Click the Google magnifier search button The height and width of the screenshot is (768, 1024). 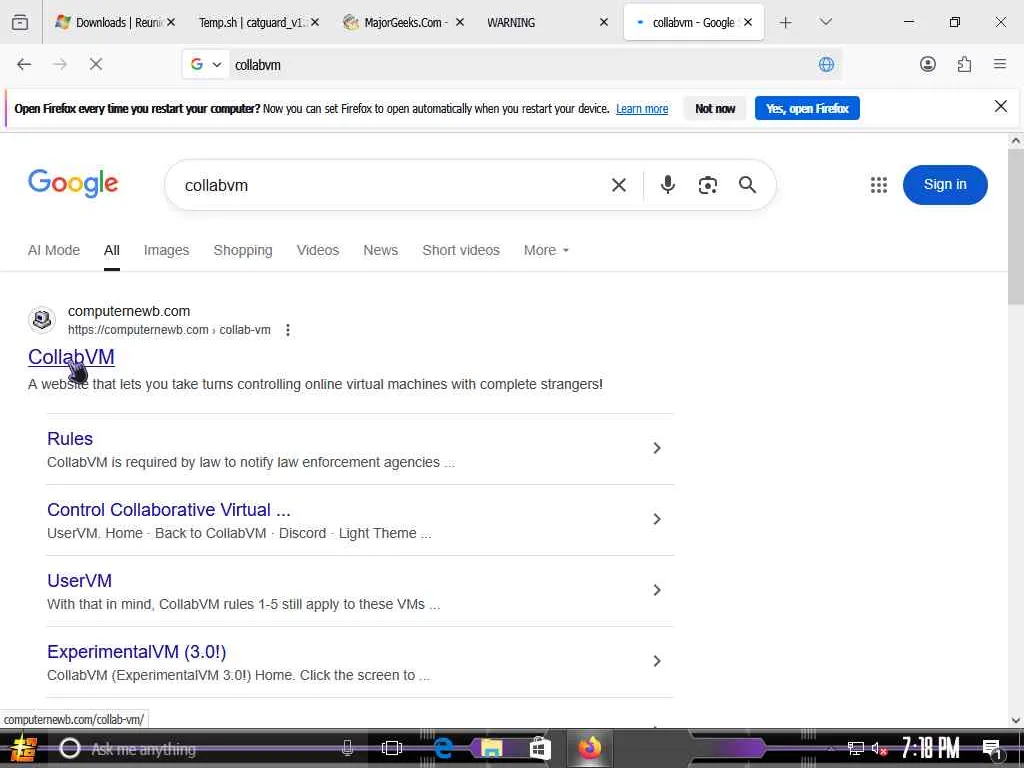pyautogui.click(x=748, y=185)
